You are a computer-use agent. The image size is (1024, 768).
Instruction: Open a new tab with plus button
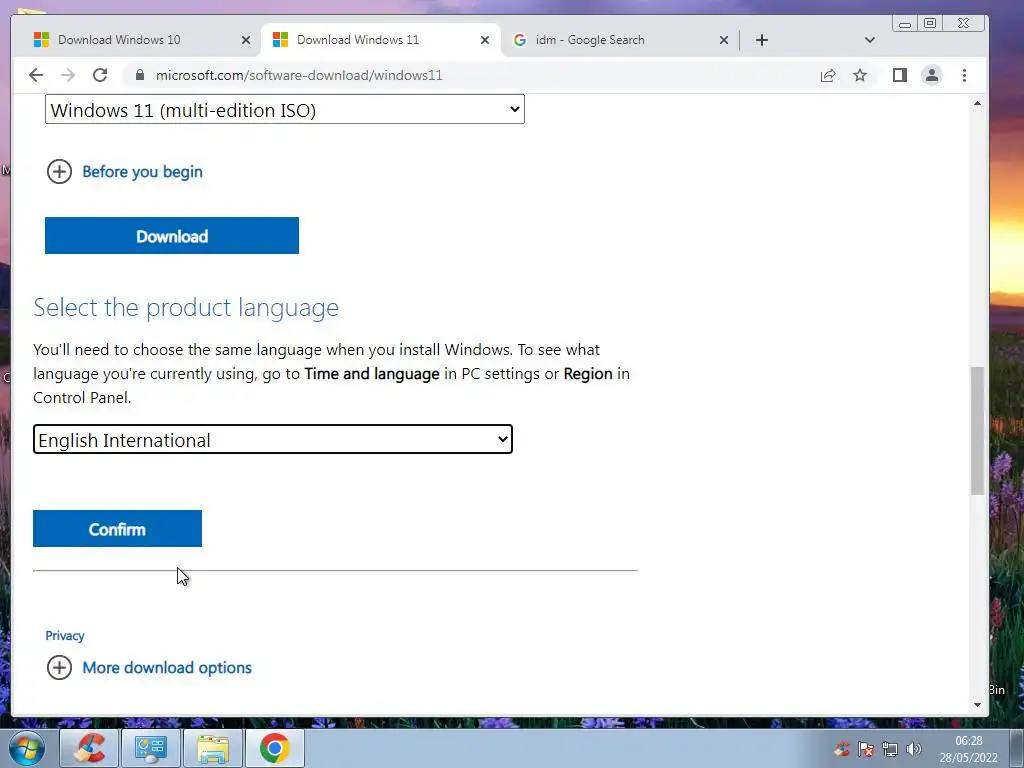tap(761, 40)
